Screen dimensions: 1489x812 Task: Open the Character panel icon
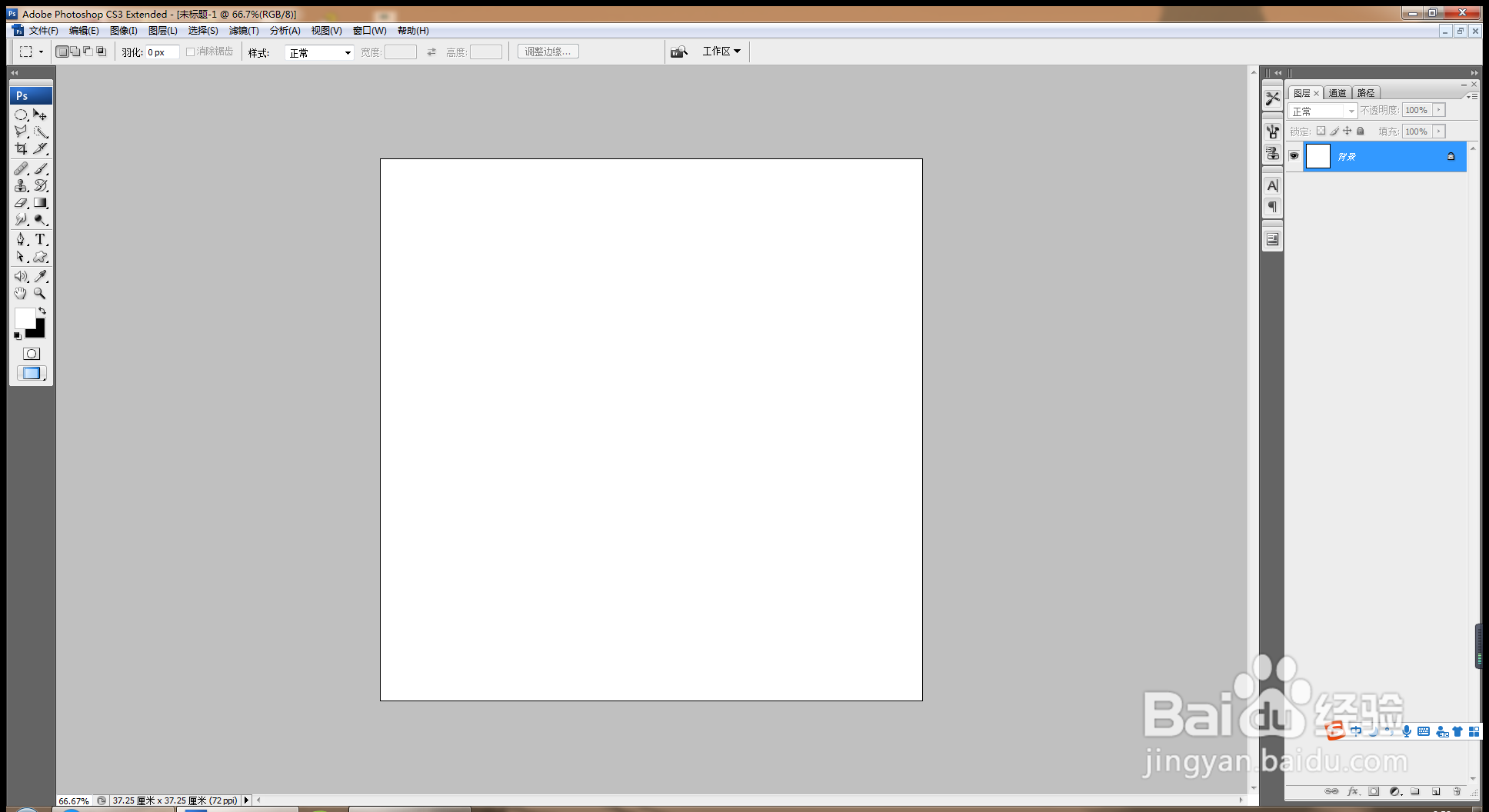(1273, 185)
